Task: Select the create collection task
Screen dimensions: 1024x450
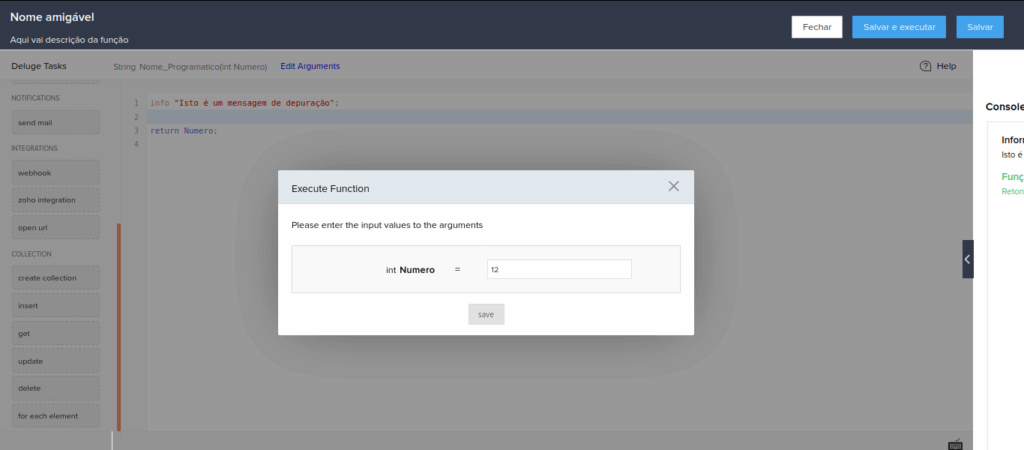Action: pyautogui.click(x=56, y=278)
